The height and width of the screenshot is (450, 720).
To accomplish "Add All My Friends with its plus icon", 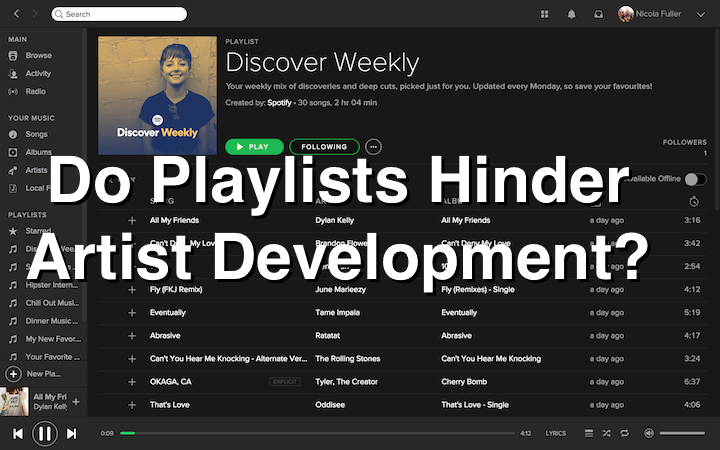I will tap(132, 220).
